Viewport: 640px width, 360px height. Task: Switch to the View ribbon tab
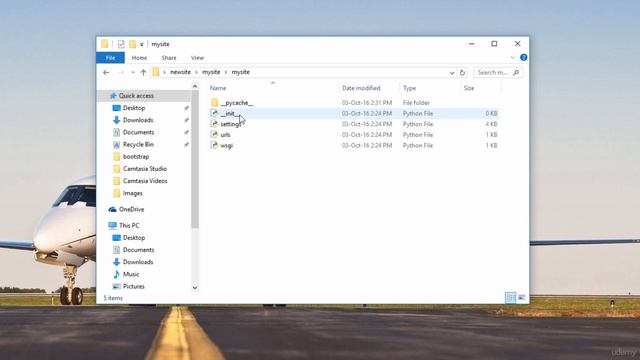tap(197, 58)
